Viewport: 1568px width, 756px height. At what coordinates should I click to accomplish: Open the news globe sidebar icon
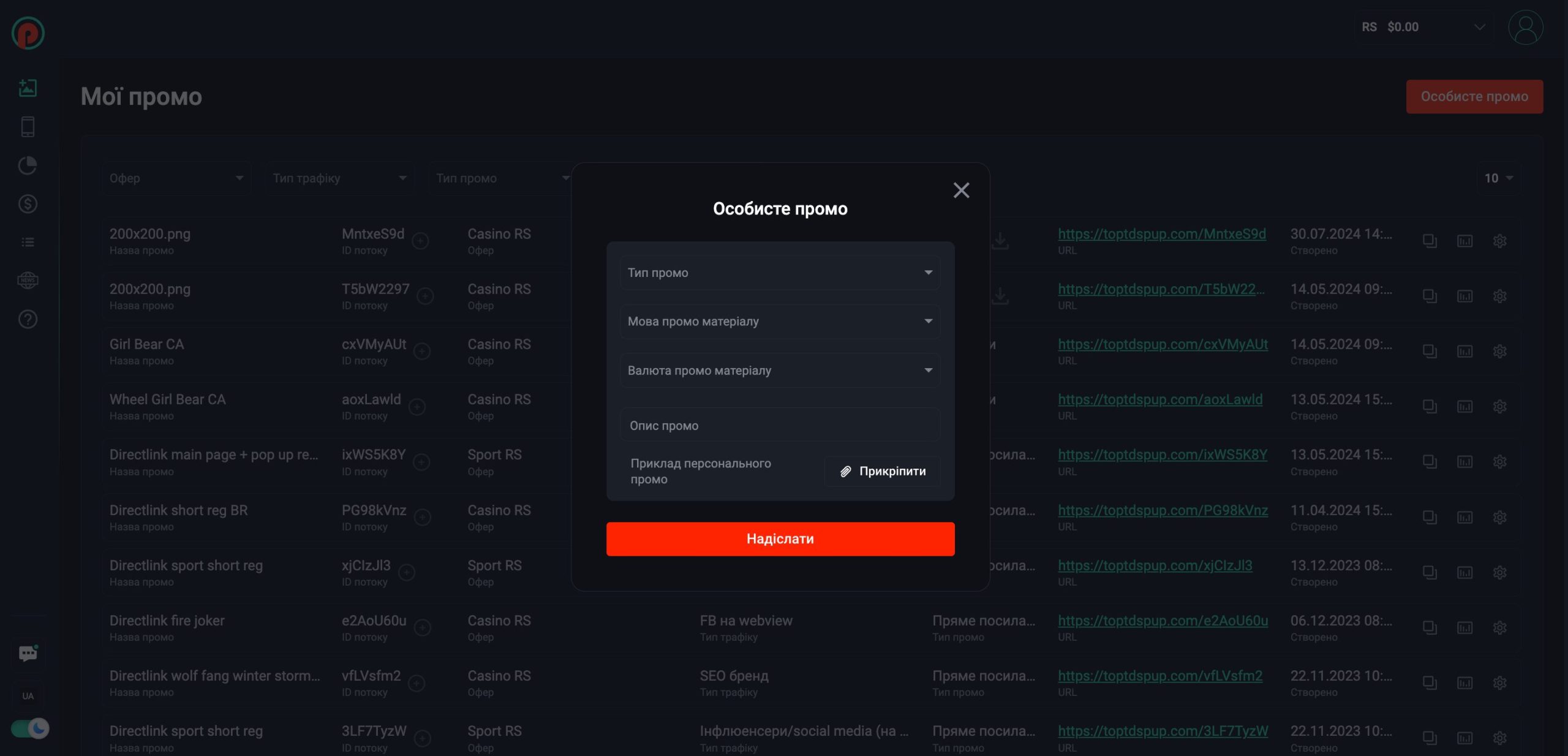click(28, 281)
